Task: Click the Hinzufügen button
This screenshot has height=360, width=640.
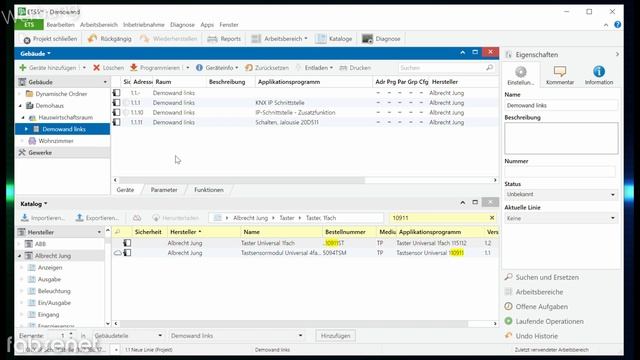Action: [335, 336]
